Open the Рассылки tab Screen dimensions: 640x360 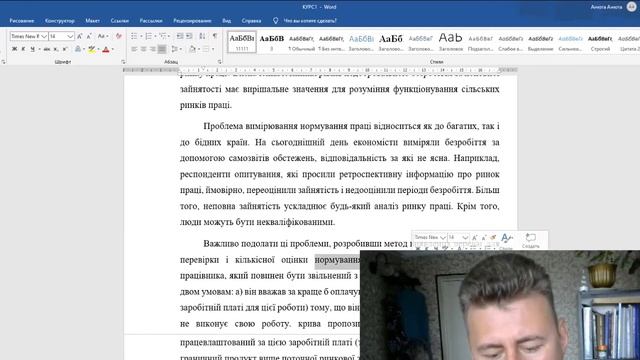151,20
